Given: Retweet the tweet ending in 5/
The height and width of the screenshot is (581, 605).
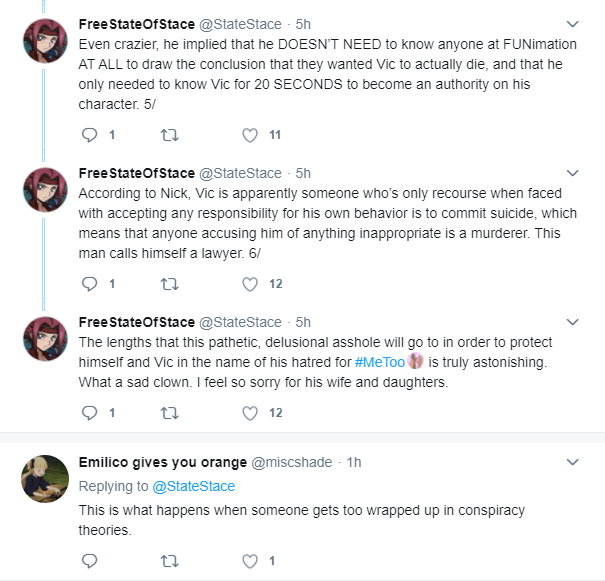Looking at the screenshot, I should (x=169, y=135).
